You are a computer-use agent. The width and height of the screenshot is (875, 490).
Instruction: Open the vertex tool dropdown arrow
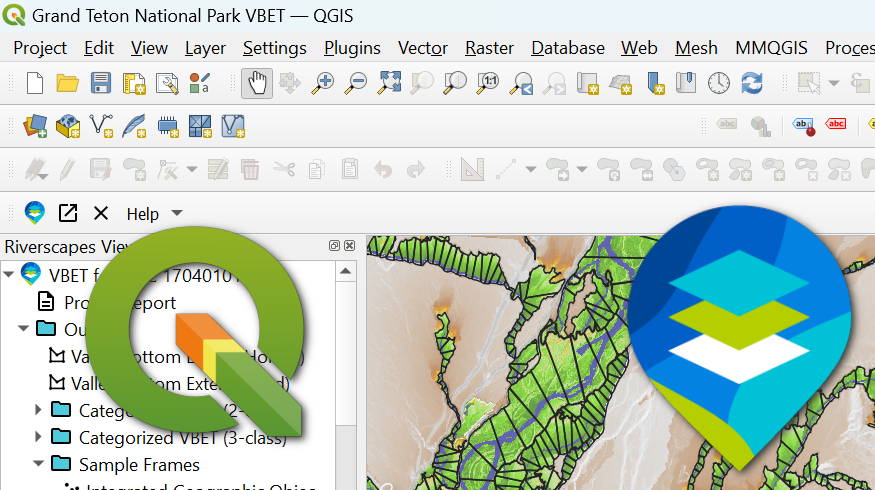(x=191, y=169)
